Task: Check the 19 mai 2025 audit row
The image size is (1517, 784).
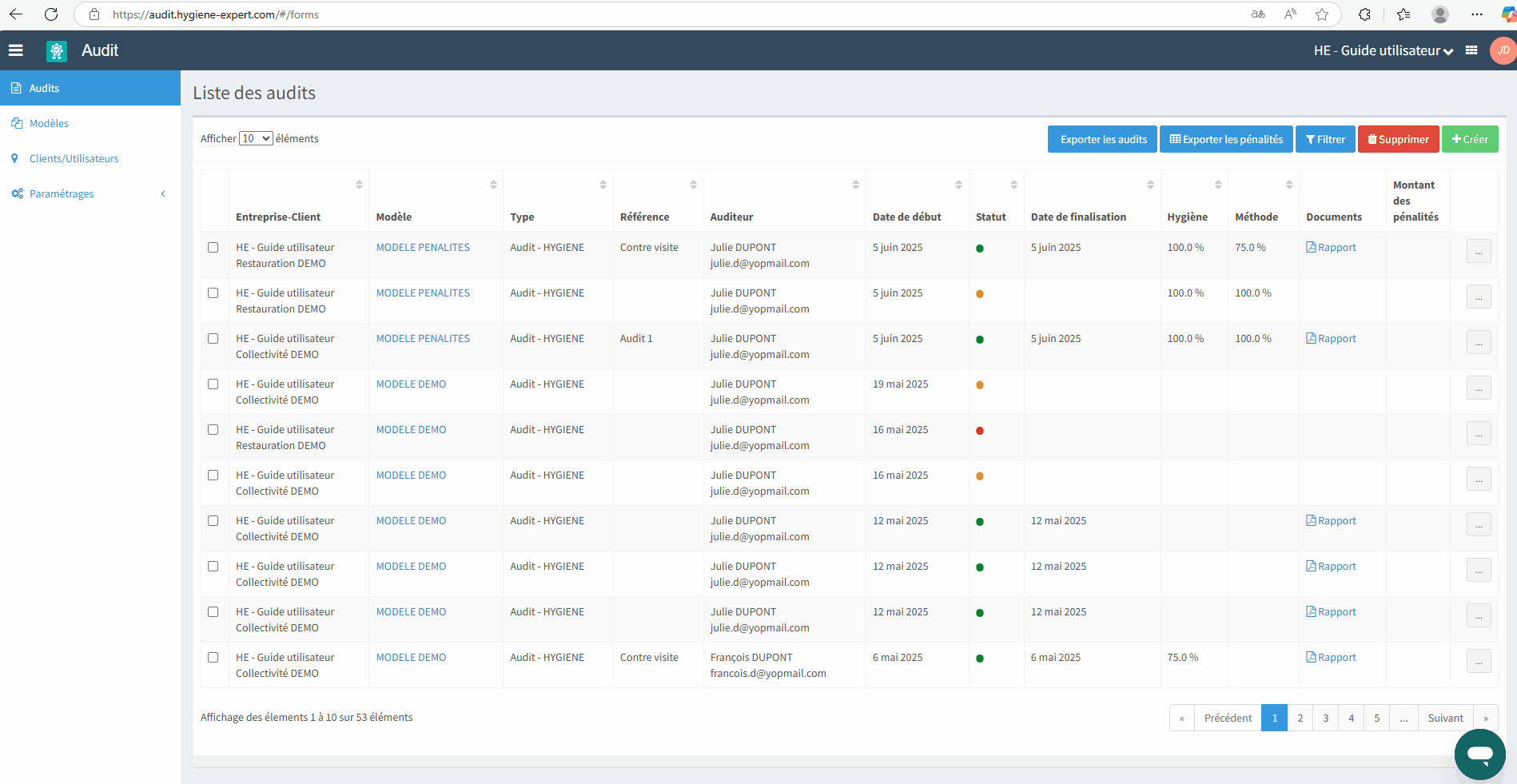Action: (213, 384)
